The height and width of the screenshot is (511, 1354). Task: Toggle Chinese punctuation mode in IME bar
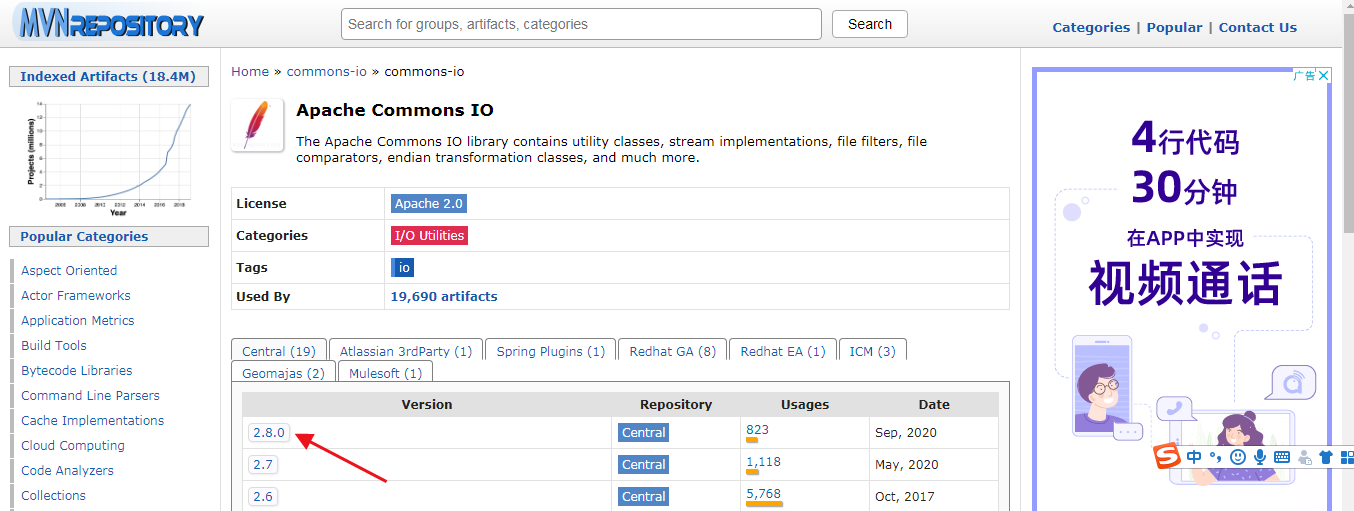click(x=1216, y=457)
